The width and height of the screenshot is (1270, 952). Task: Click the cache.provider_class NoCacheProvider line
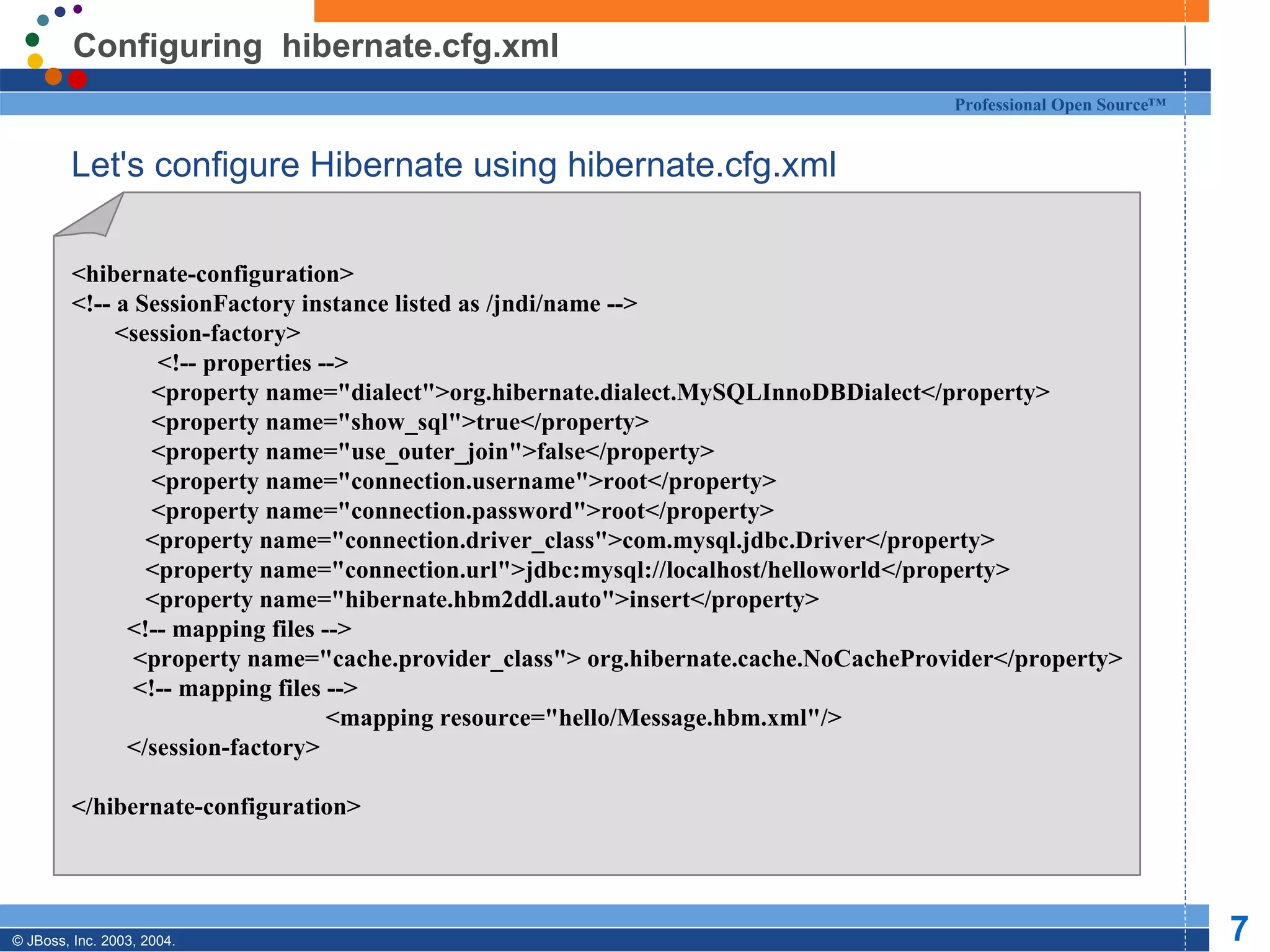[628, 659]
